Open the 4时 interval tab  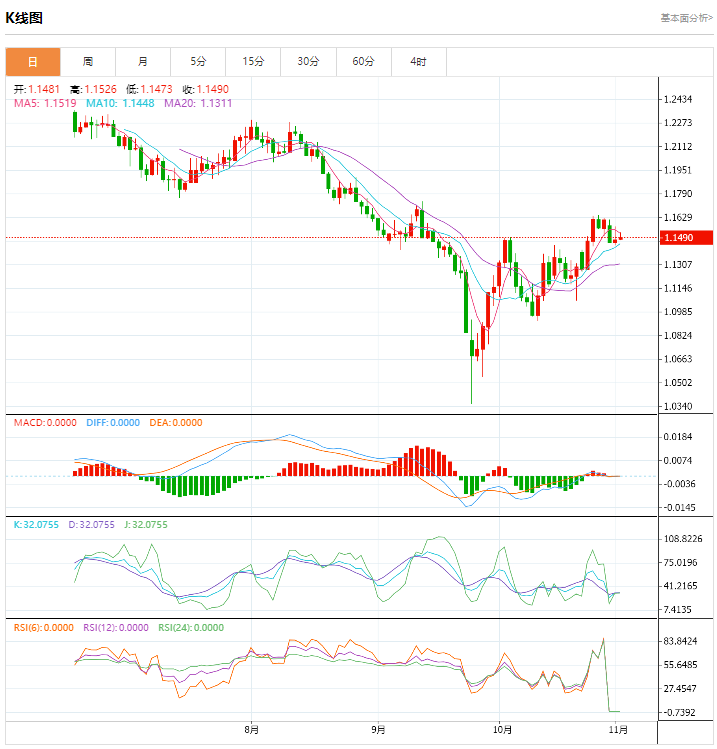tap(419, 62)
